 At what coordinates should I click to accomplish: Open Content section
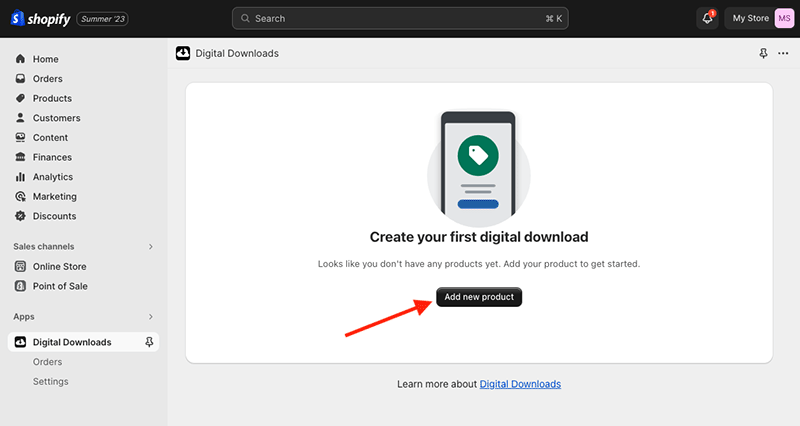click(50, 137)
